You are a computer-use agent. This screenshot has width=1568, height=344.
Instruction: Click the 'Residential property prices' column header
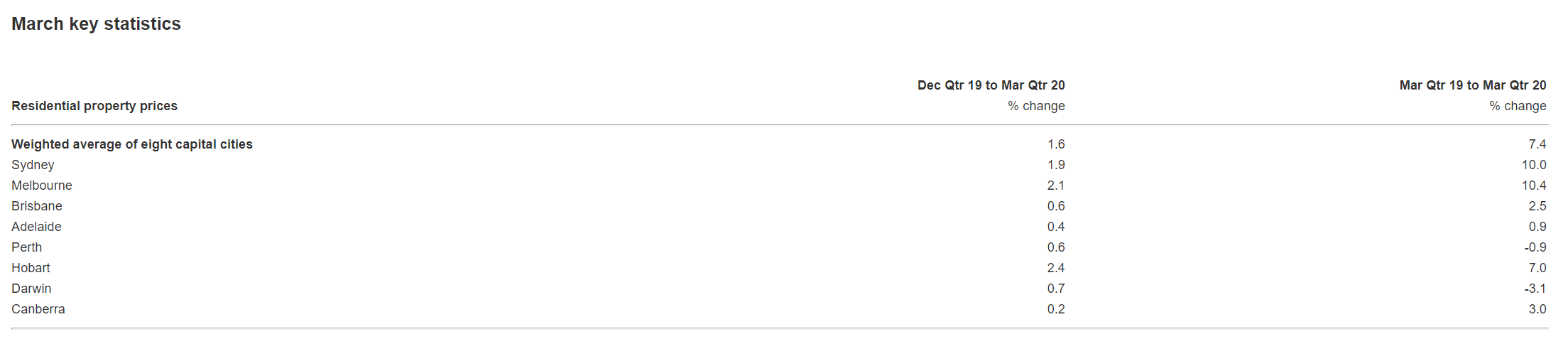(94, 106)
